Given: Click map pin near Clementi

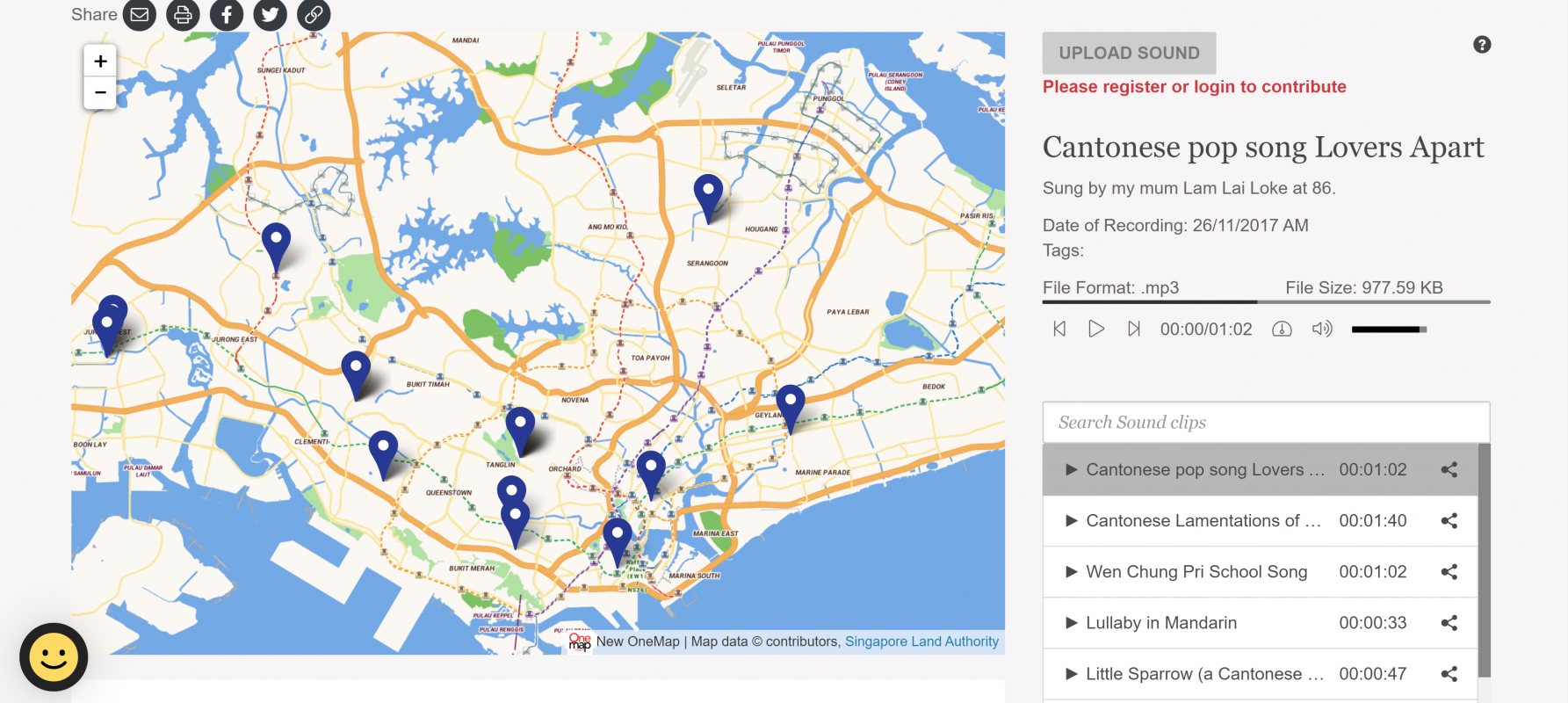Looking at the screenshot, I should click(383, 454).
